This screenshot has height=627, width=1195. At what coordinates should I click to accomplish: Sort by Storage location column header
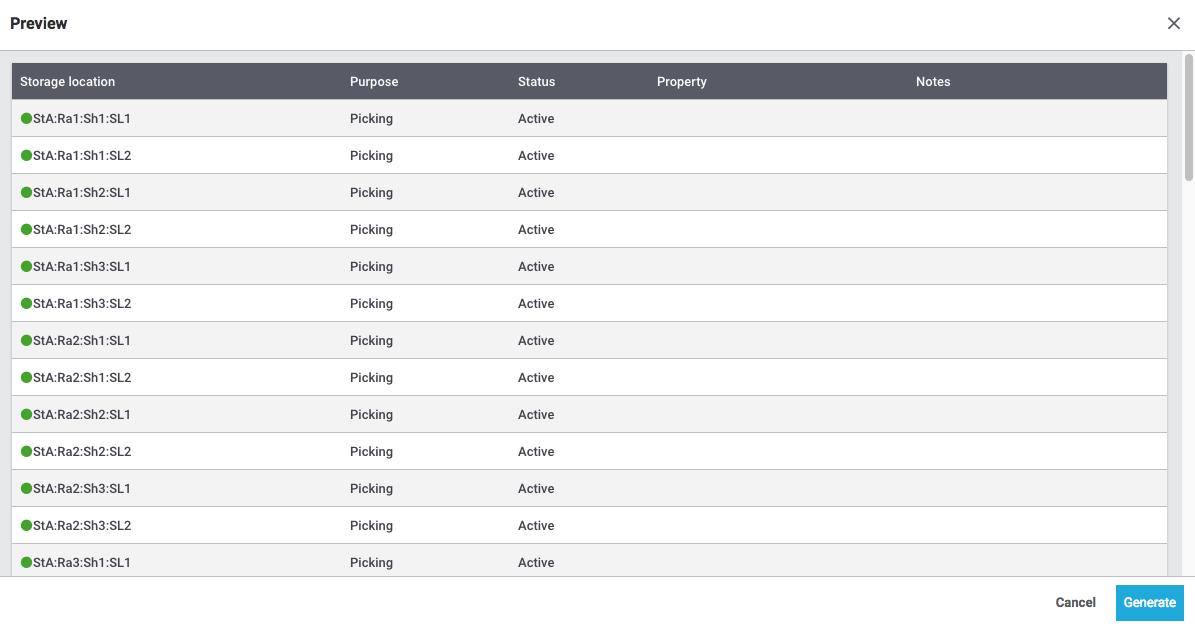[x=67, y=82]
